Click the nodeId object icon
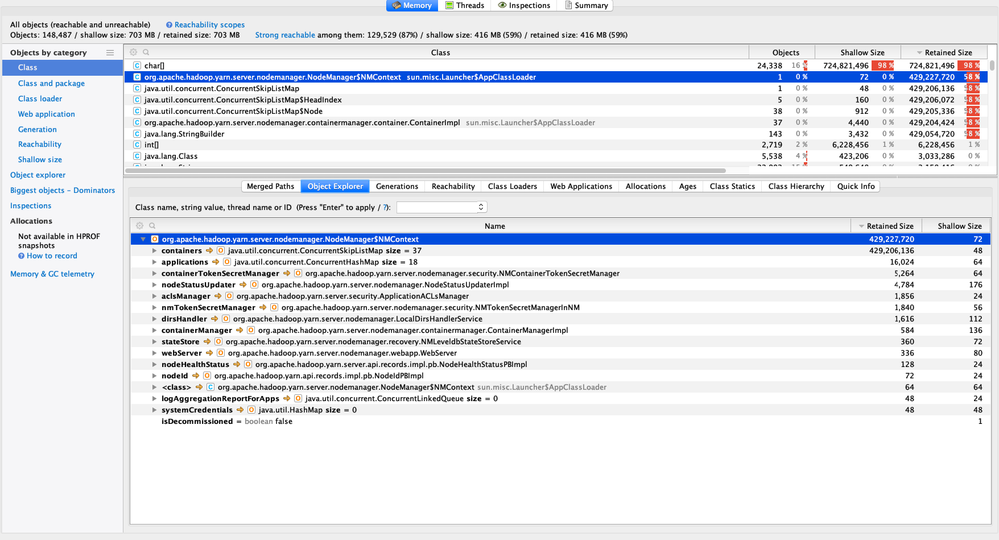The image size is (999, 540). pos(207,376)
